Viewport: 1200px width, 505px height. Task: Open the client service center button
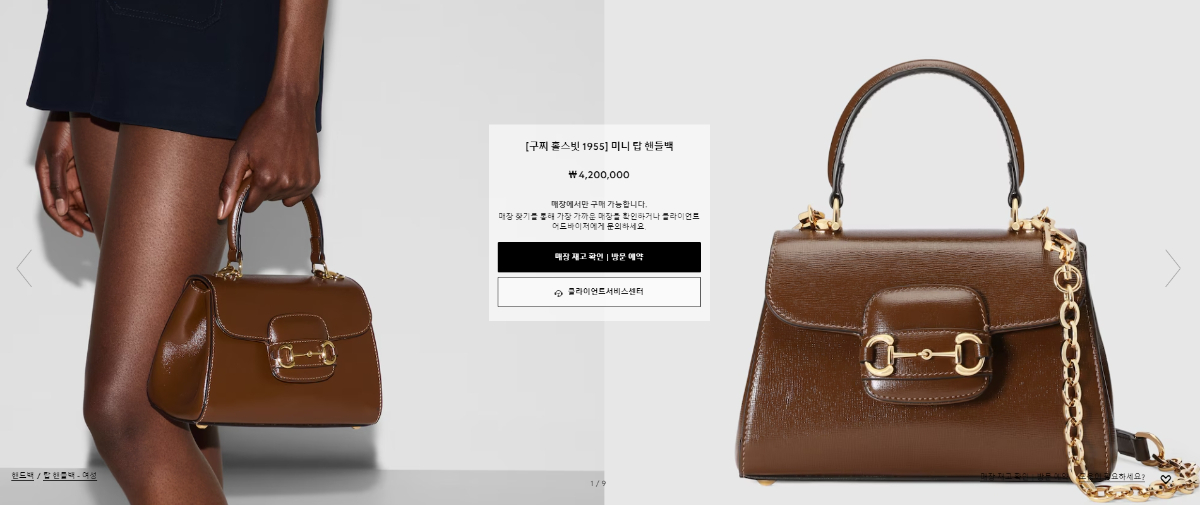(599, 292)
